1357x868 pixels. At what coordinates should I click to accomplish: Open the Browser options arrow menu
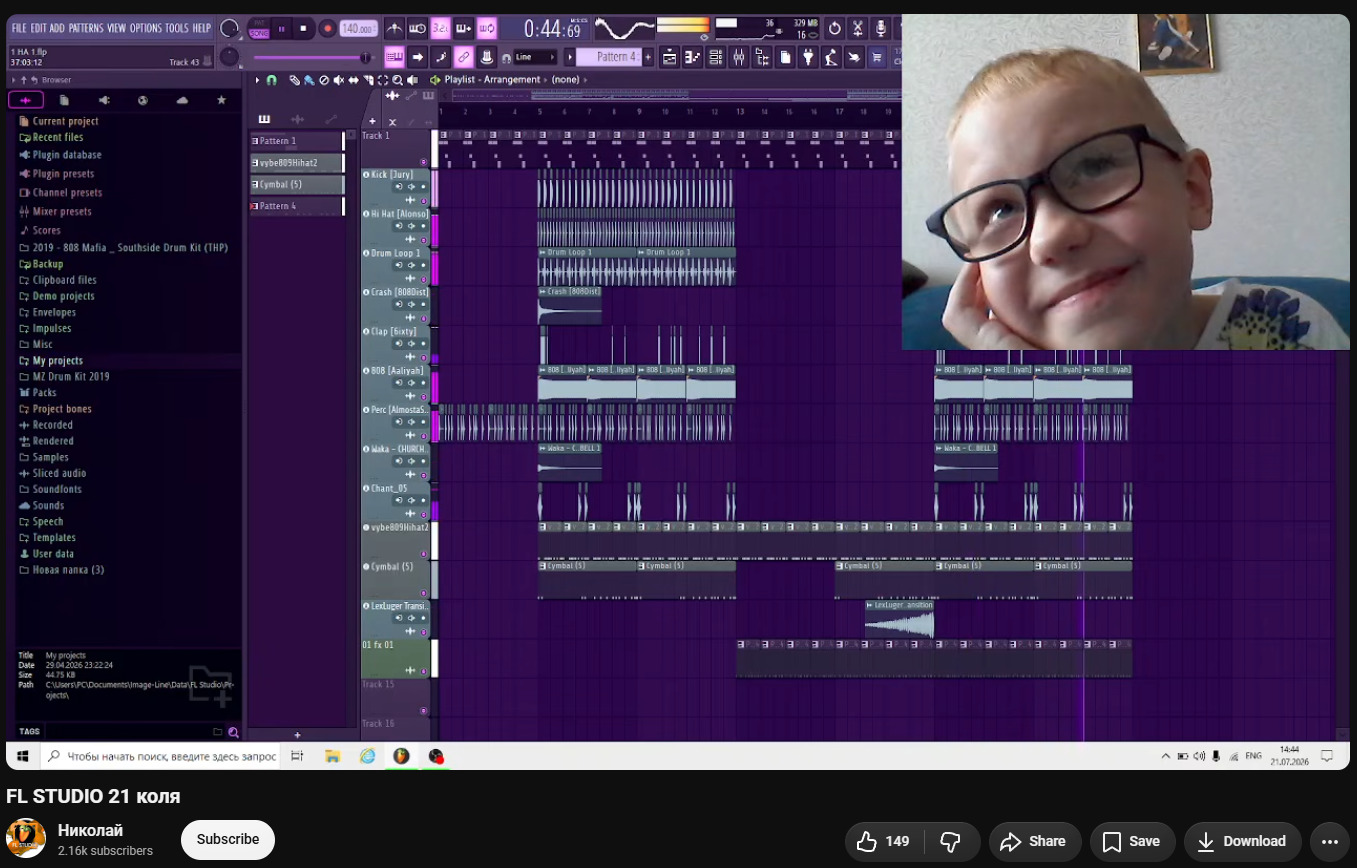tap(14, 80)
